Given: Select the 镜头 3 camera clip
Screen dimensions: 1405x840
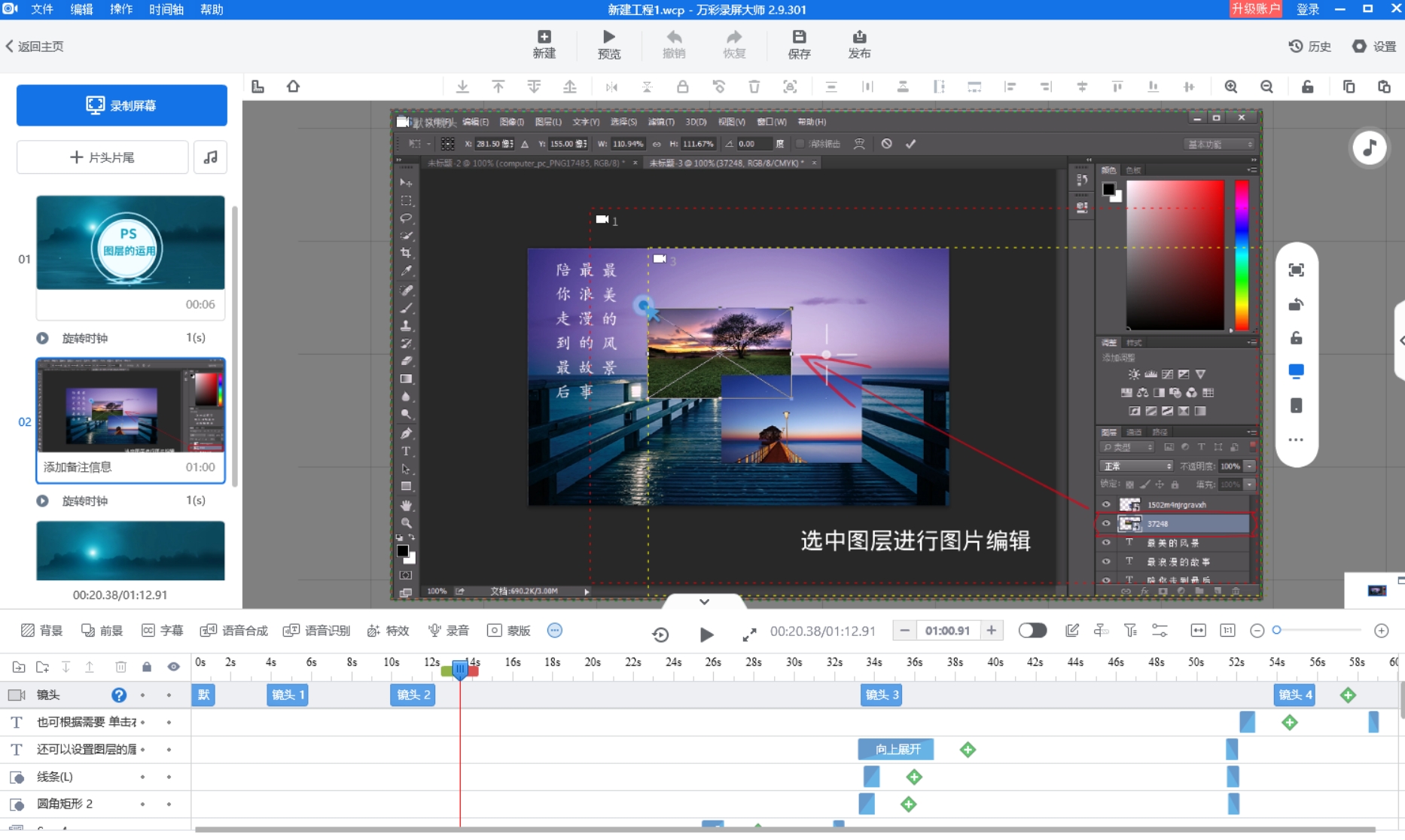Looking at the screenshot, I should click(881, 695).
